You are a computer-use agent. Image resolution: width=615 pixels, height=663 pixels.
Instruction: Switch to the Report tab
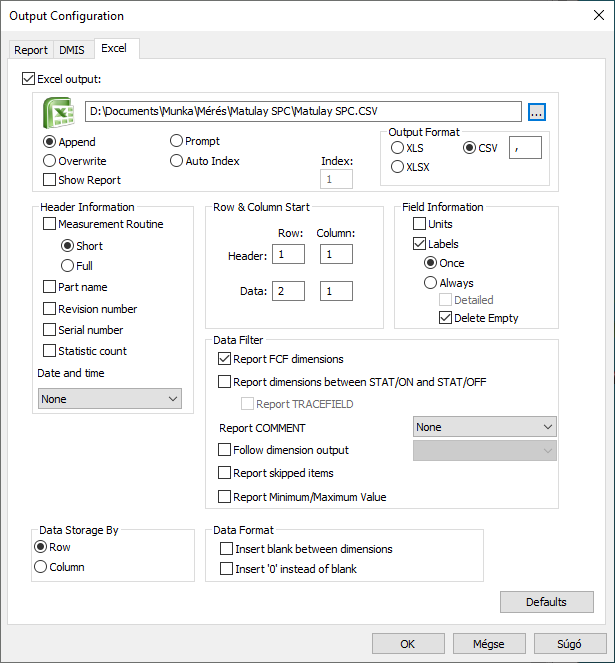coord(31,49)
